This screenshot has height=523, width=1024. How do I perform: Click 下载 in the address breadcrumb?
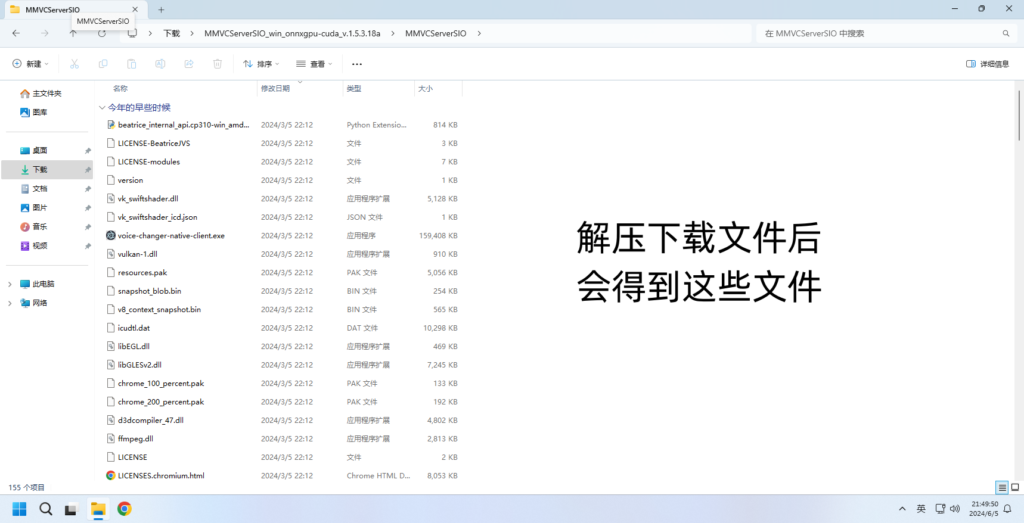(172, 33)
